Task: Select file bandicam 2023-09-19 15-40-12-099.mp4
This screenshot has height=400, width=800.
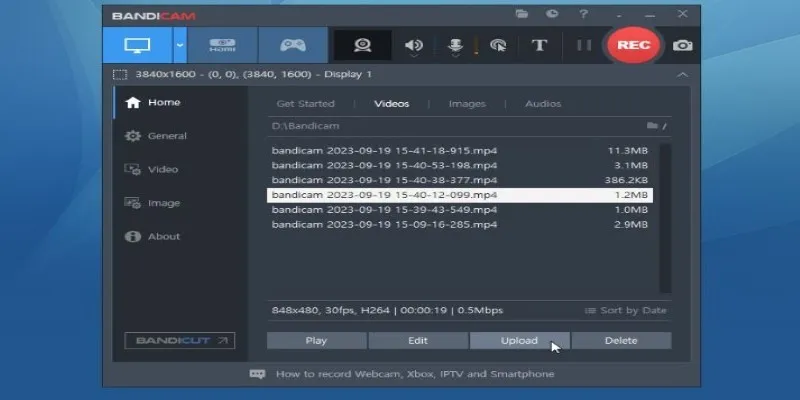Action: (460, 195)
